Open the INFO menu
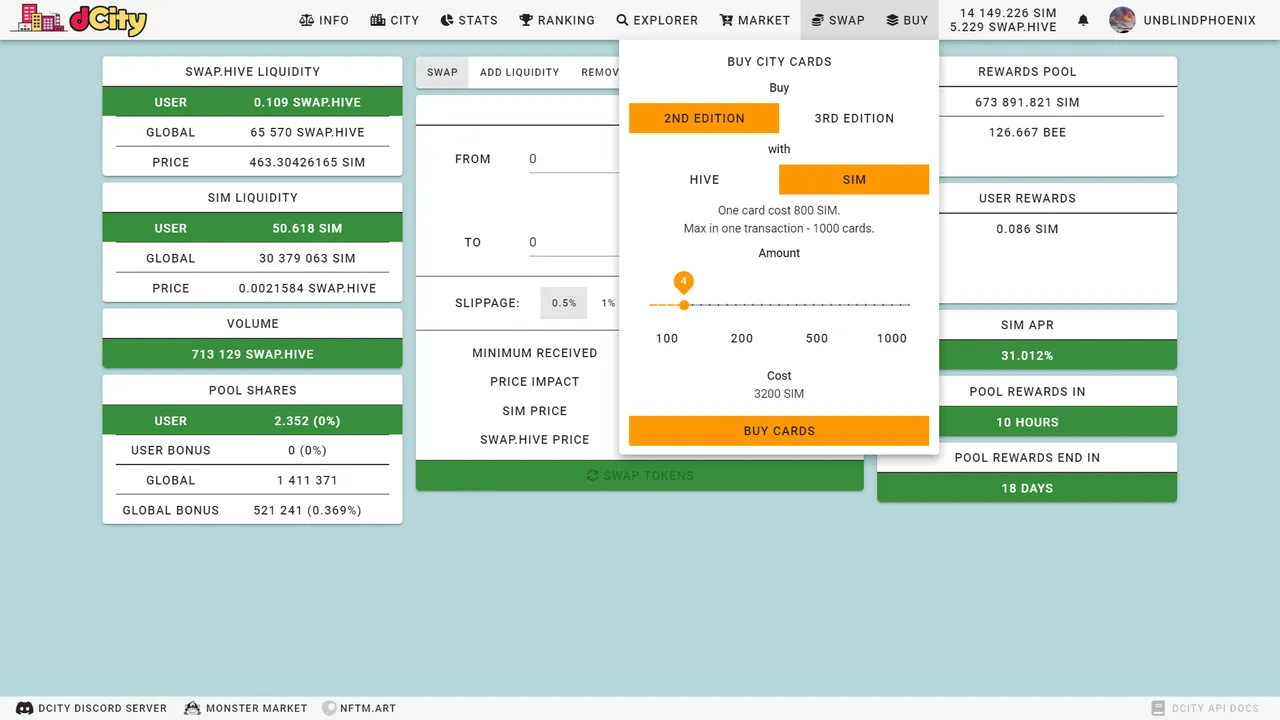1280x720 pixels. pyautogui.click(x=324, y=20)
